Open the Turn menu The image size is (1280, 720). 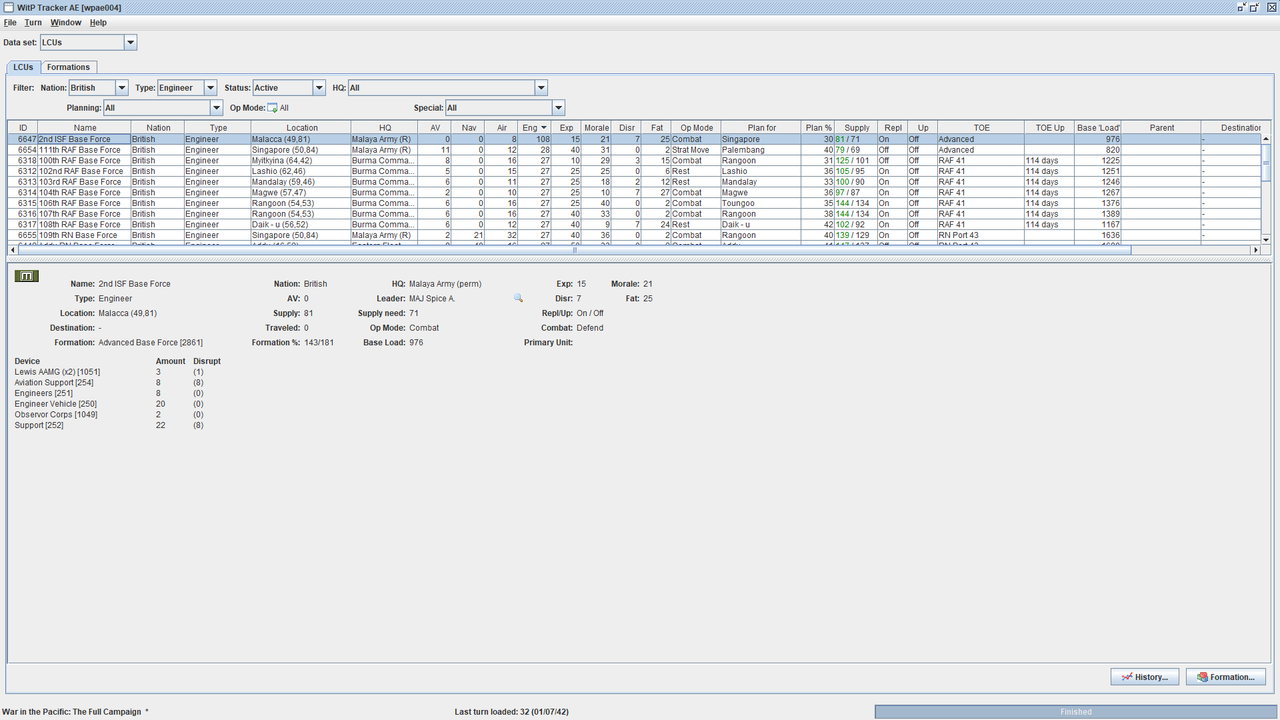[x=33, y=22]
